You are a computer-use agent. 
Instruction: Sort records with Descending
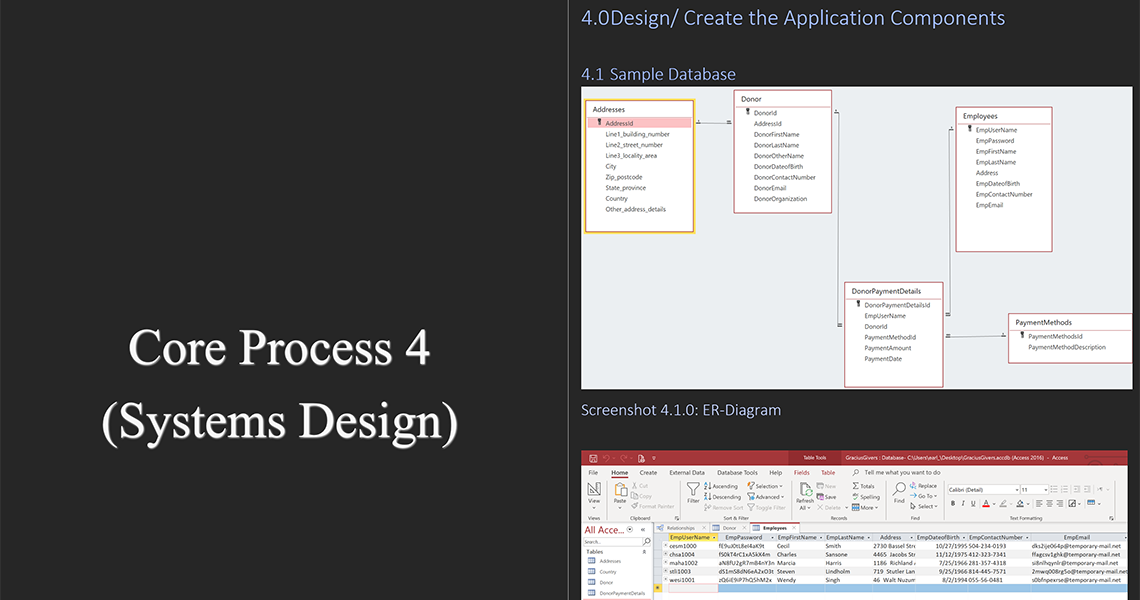[x=722, y=497]
